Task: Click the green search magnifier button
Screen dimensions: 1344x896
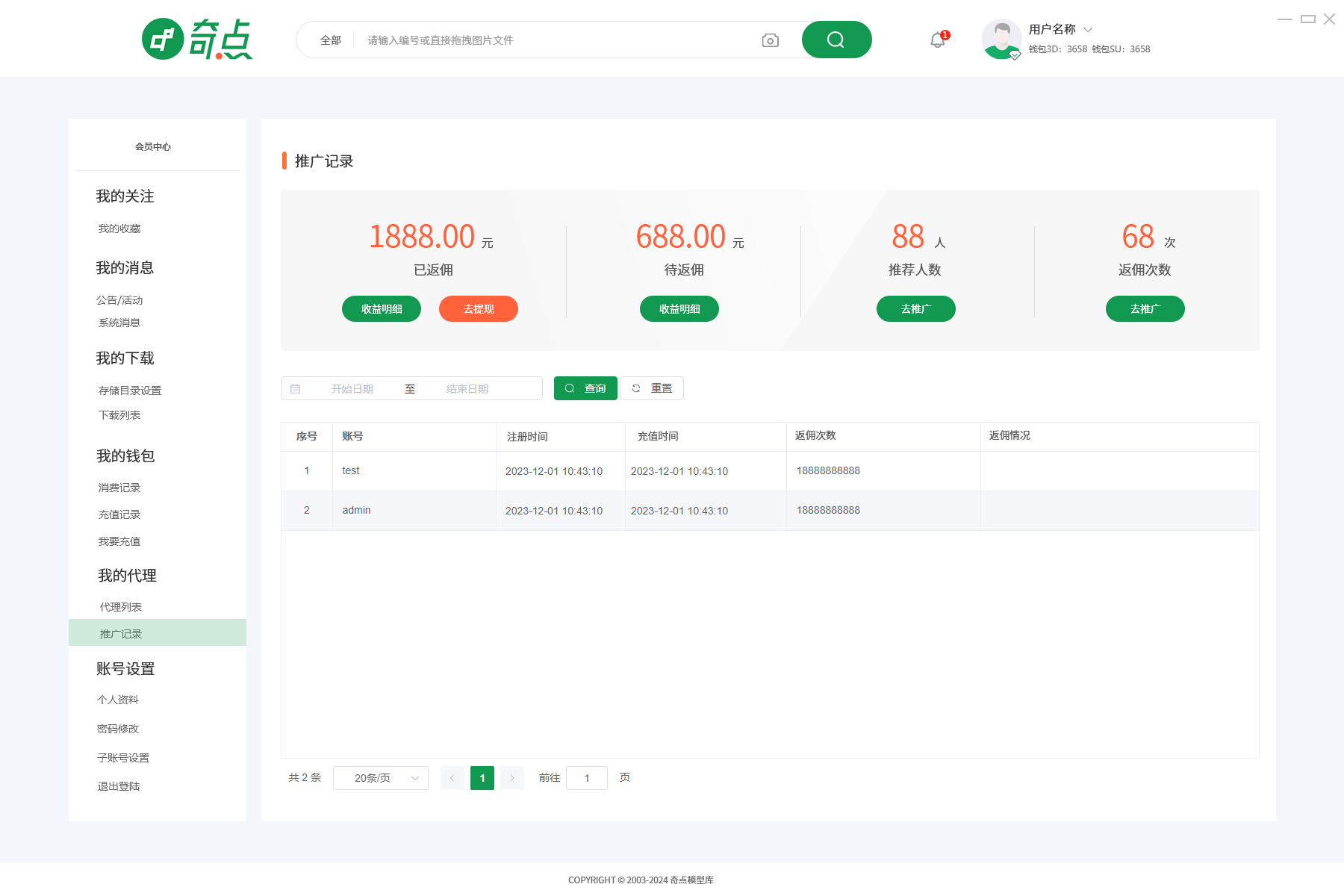Action: click(836, 40)
